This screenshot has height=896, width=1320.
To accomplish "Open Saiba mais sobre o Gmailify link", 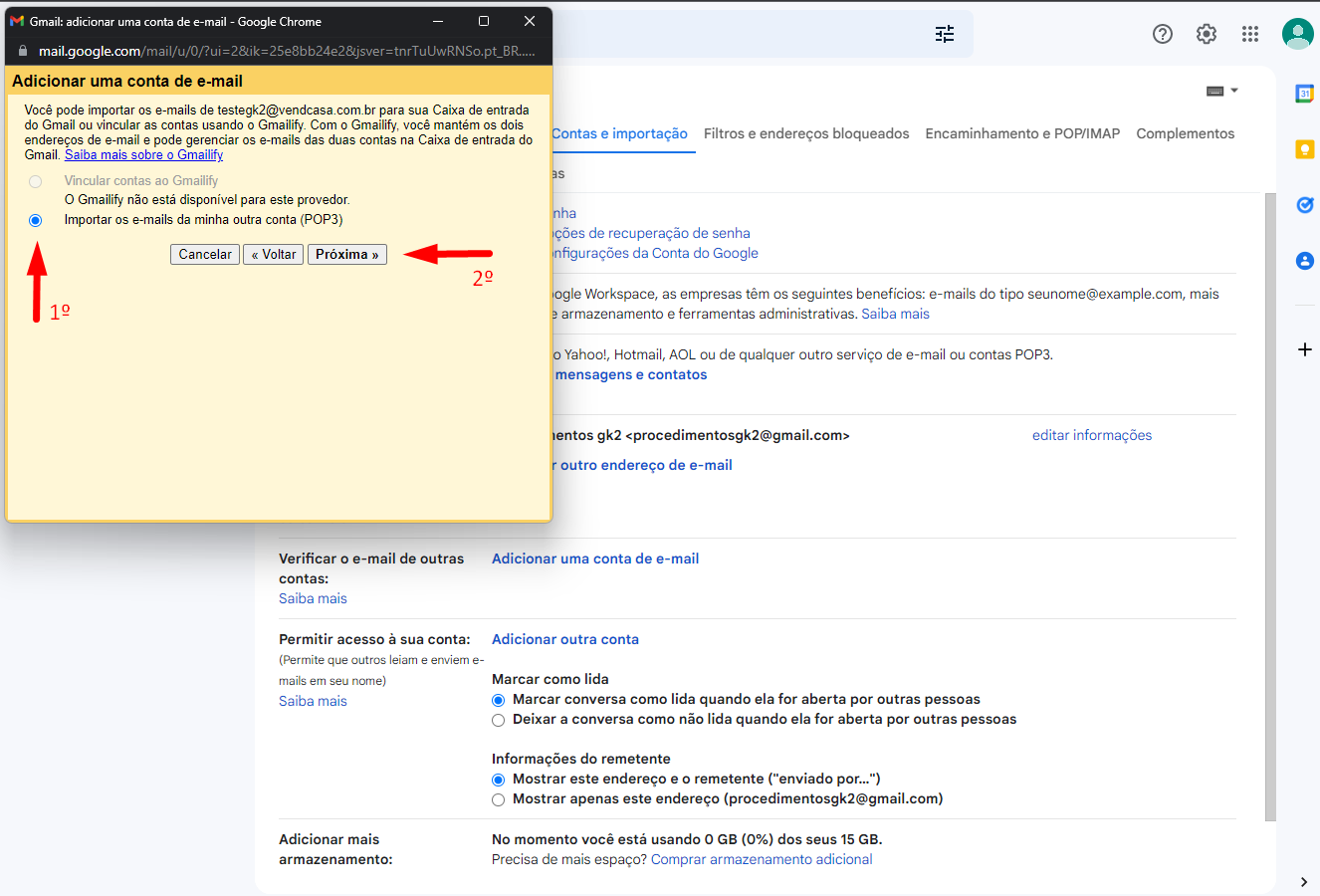I will tap(144, 155).
